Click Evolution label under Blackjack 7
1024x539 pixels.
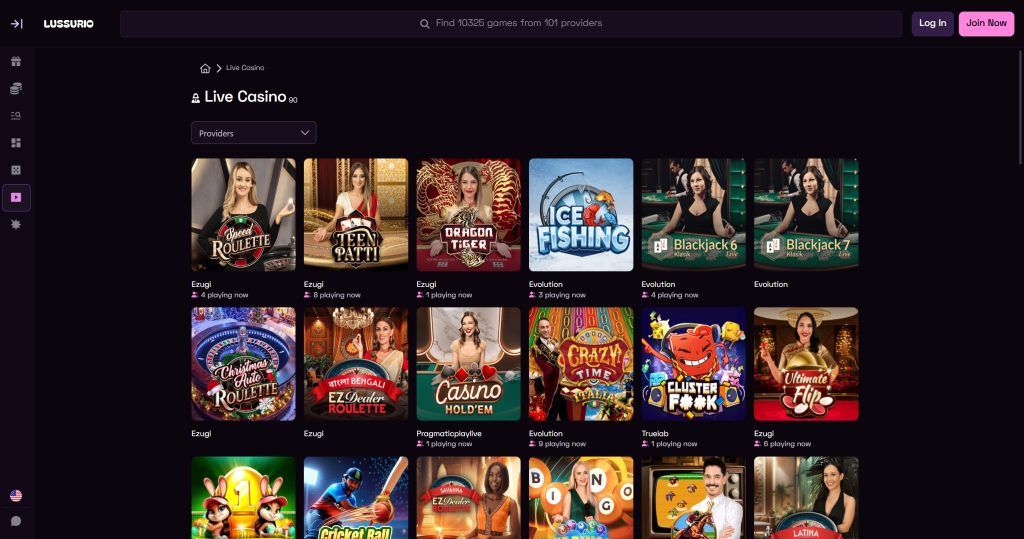[771, 284]
